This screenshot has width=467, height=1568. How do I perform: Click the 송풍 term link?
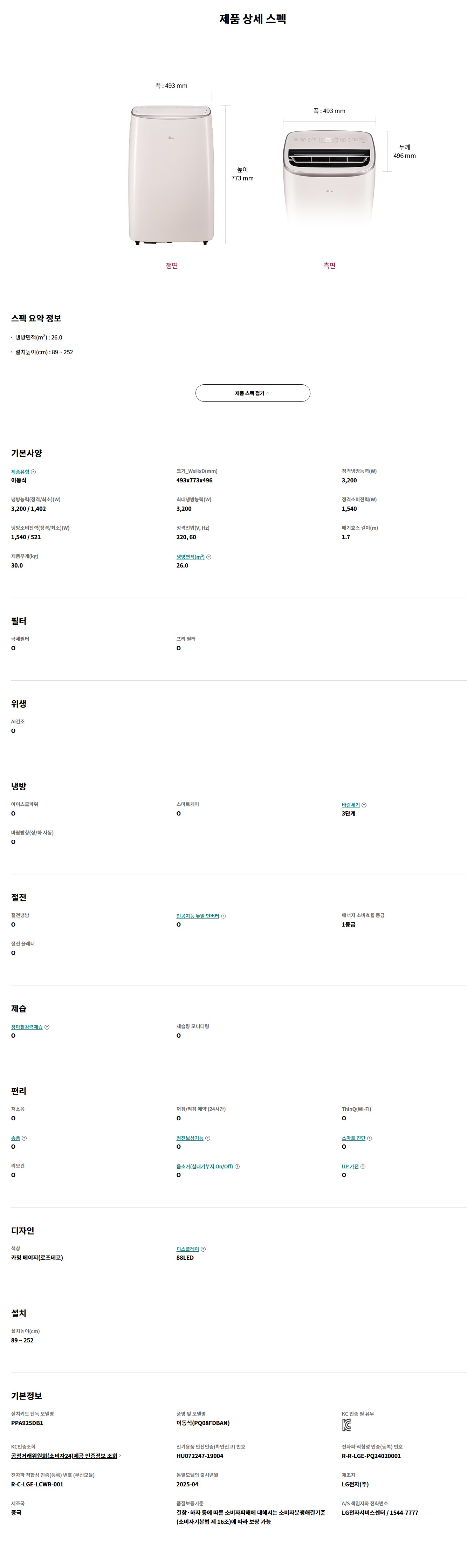15,1138
